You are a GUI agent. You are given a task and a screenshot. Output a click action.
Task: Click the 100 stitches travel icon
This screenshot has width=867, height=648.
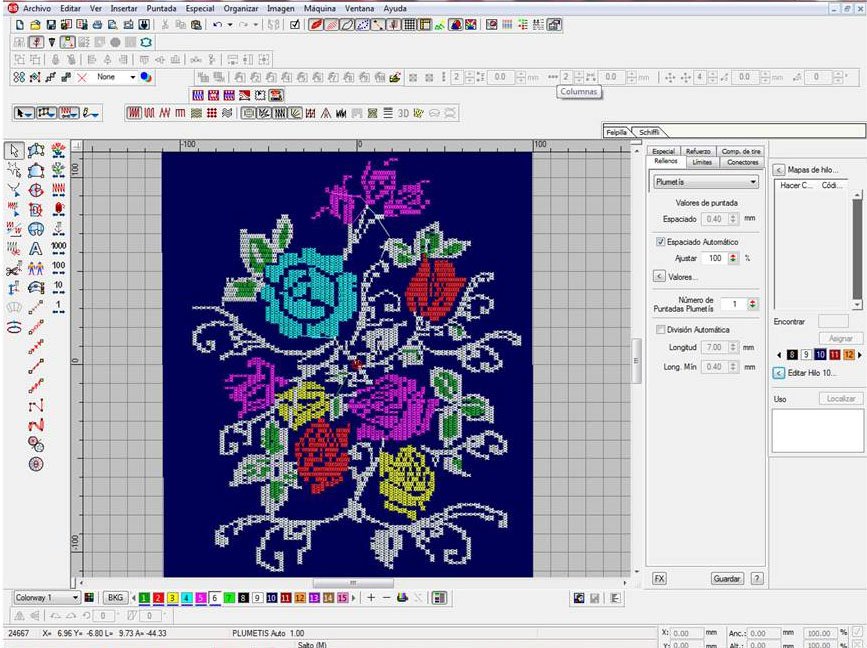[59, 268]
